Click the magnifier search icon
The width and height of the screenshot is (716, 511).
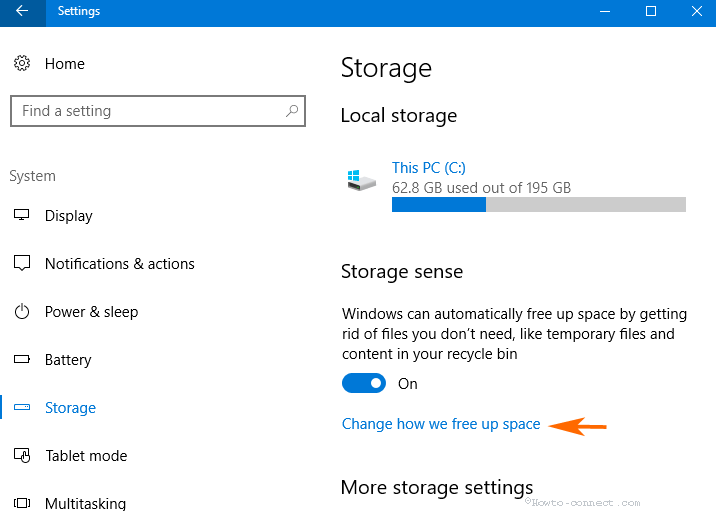[292, 111]
